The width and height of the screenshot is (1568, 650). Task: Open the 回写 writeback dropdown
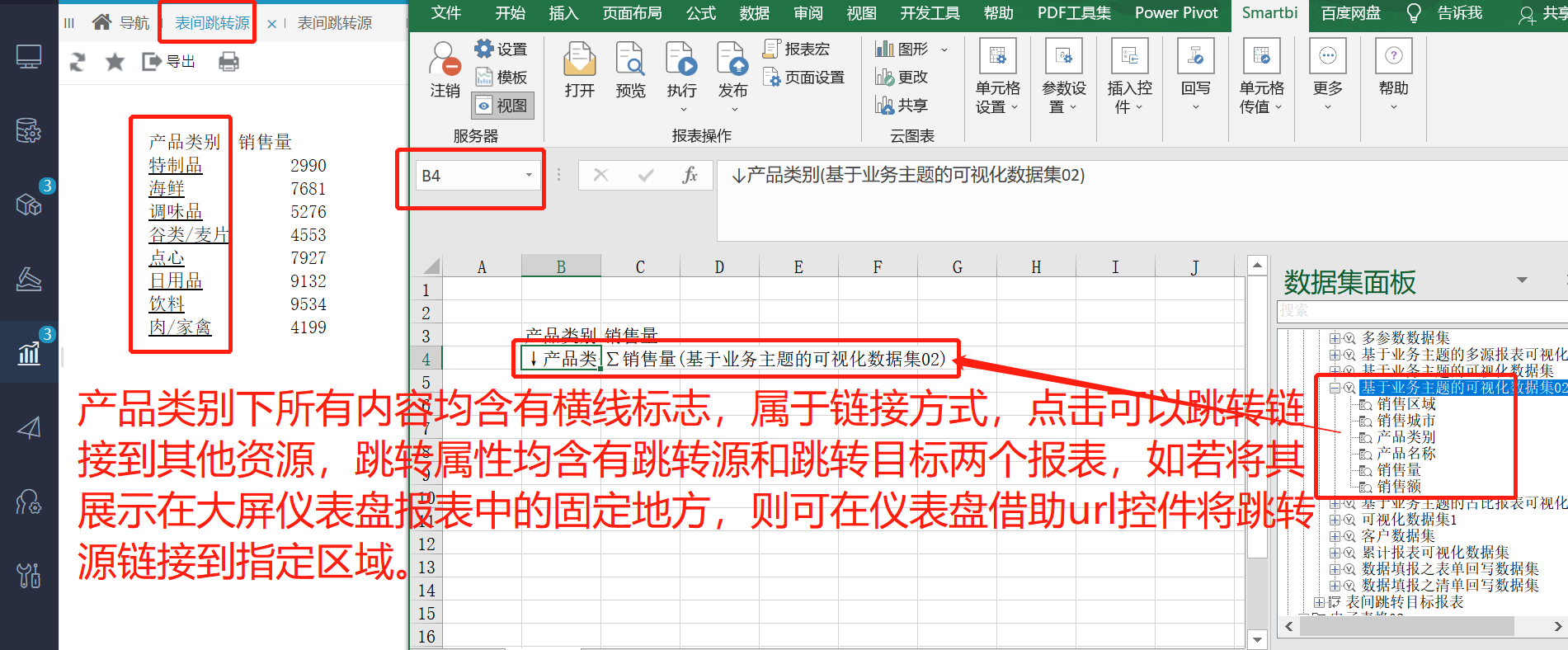(x=1195, y=75)
